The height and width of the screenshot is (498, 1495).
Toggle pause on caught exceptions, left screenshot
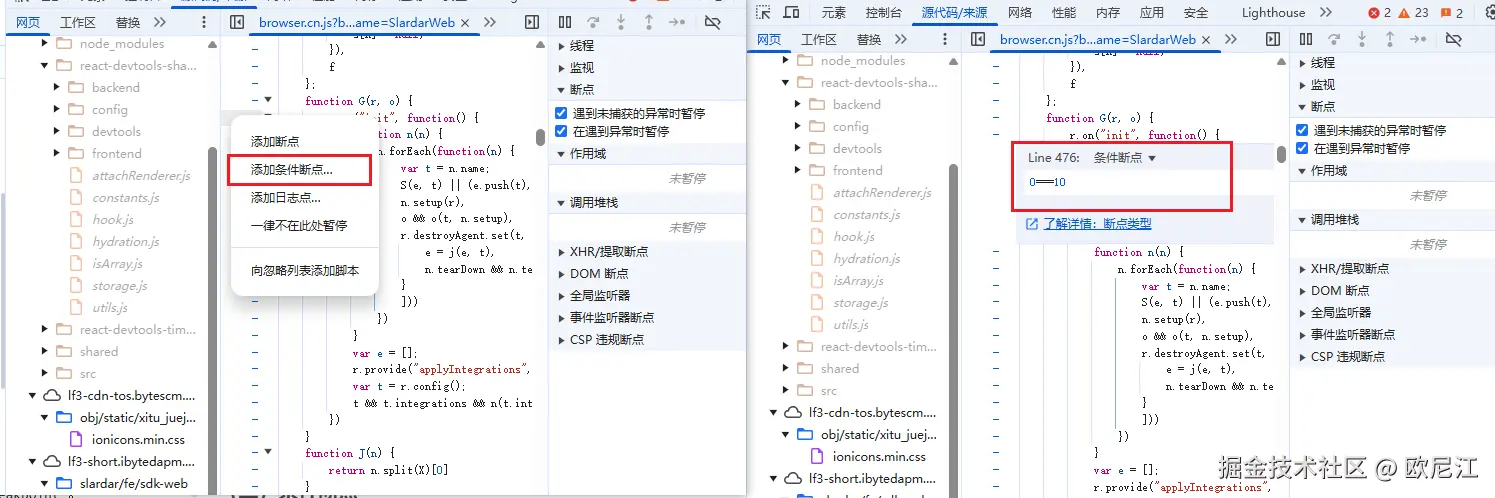(561, 131)
